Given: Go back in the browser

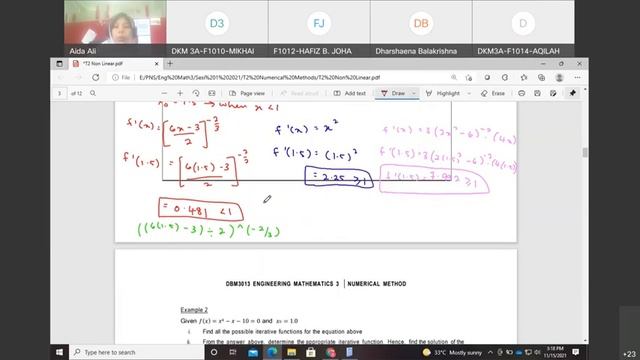Looking at the screenshot, I should click(60, 78).
